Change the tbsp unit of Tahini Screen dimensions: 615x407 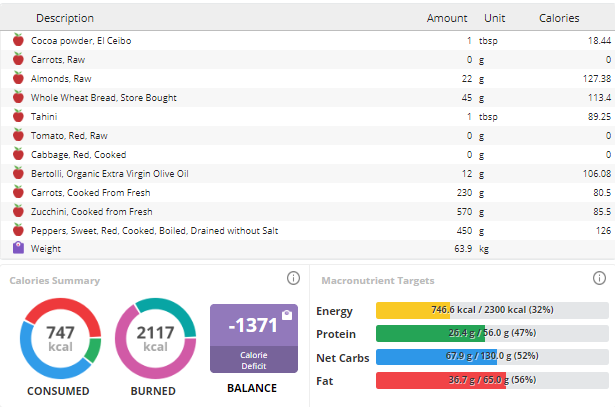coord(488,117)
